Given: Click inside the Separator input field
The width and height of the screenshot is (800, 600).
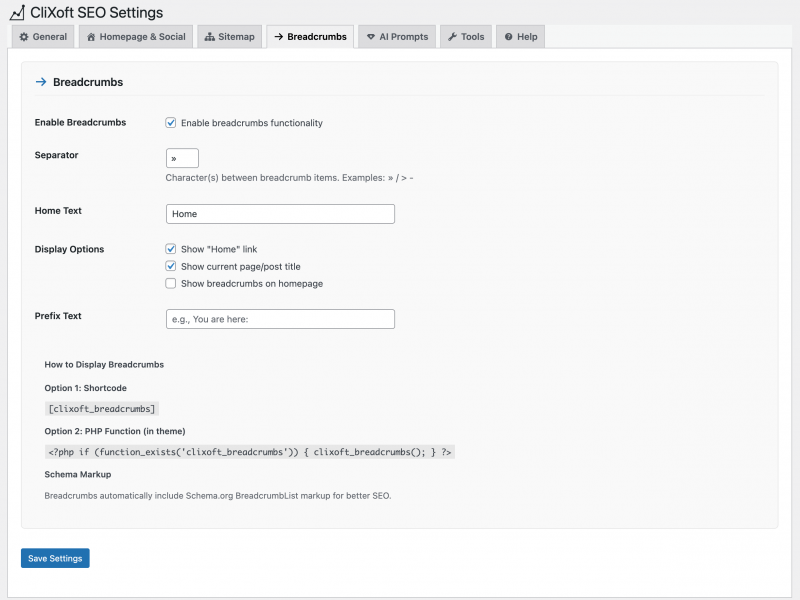Looking at the screenshot, I should tap(180, 157).
